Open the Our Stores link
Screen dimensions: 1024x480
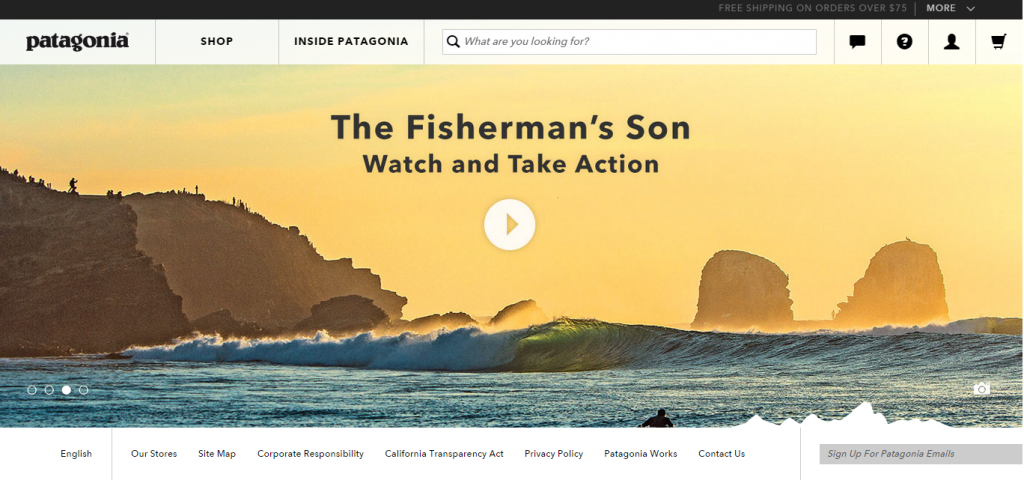click(x=154, y=454)
